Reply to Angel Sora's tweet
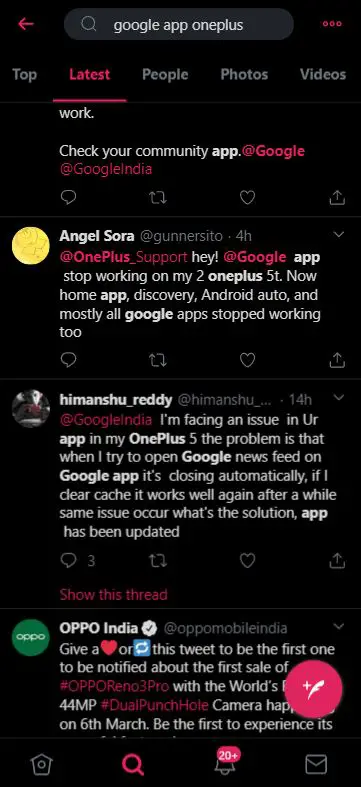The width and height of the screenshot is (361, 787). click(68, 359)
